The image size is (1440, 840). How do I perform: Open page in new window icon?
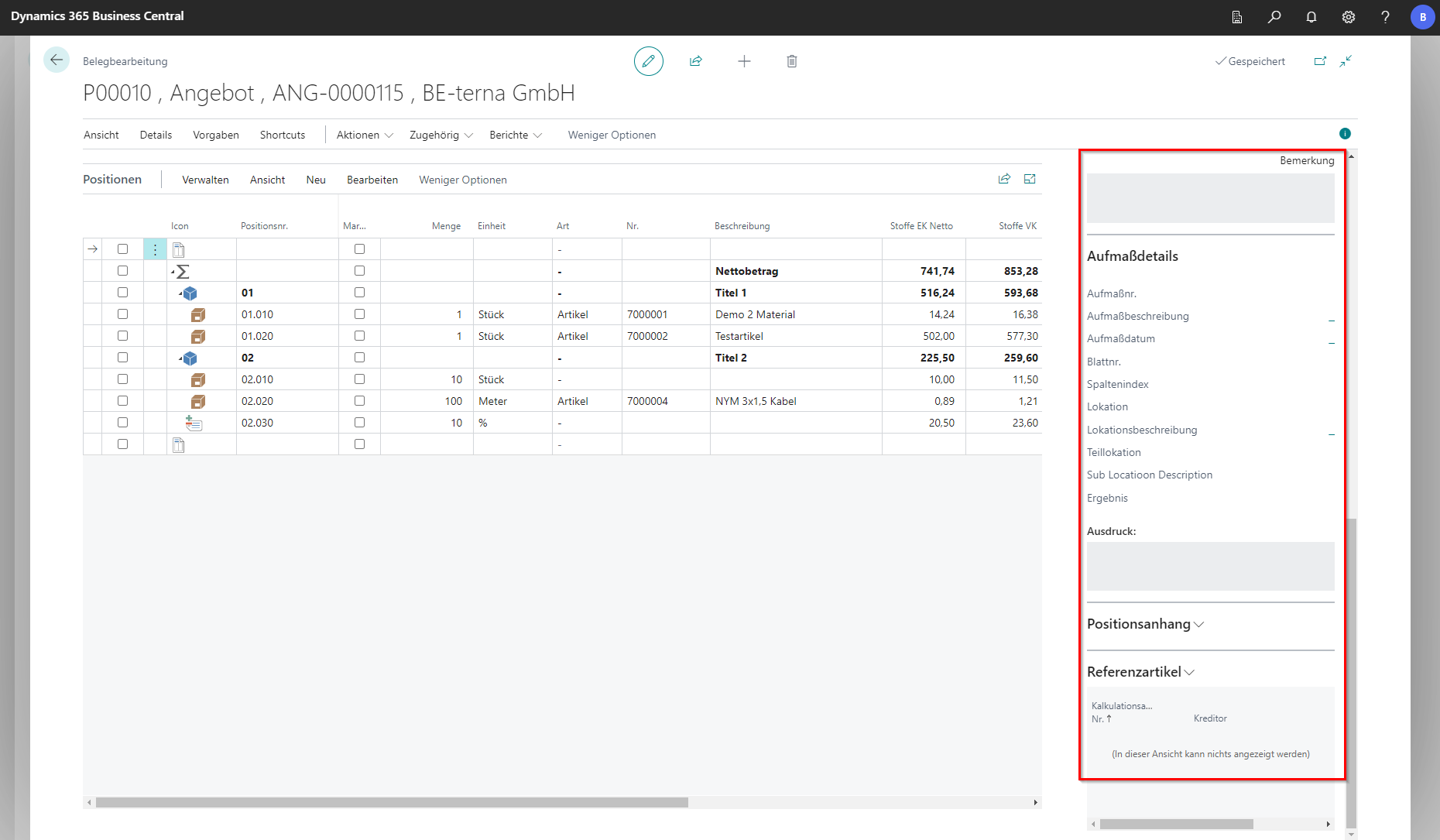[x=1320, y=61]
